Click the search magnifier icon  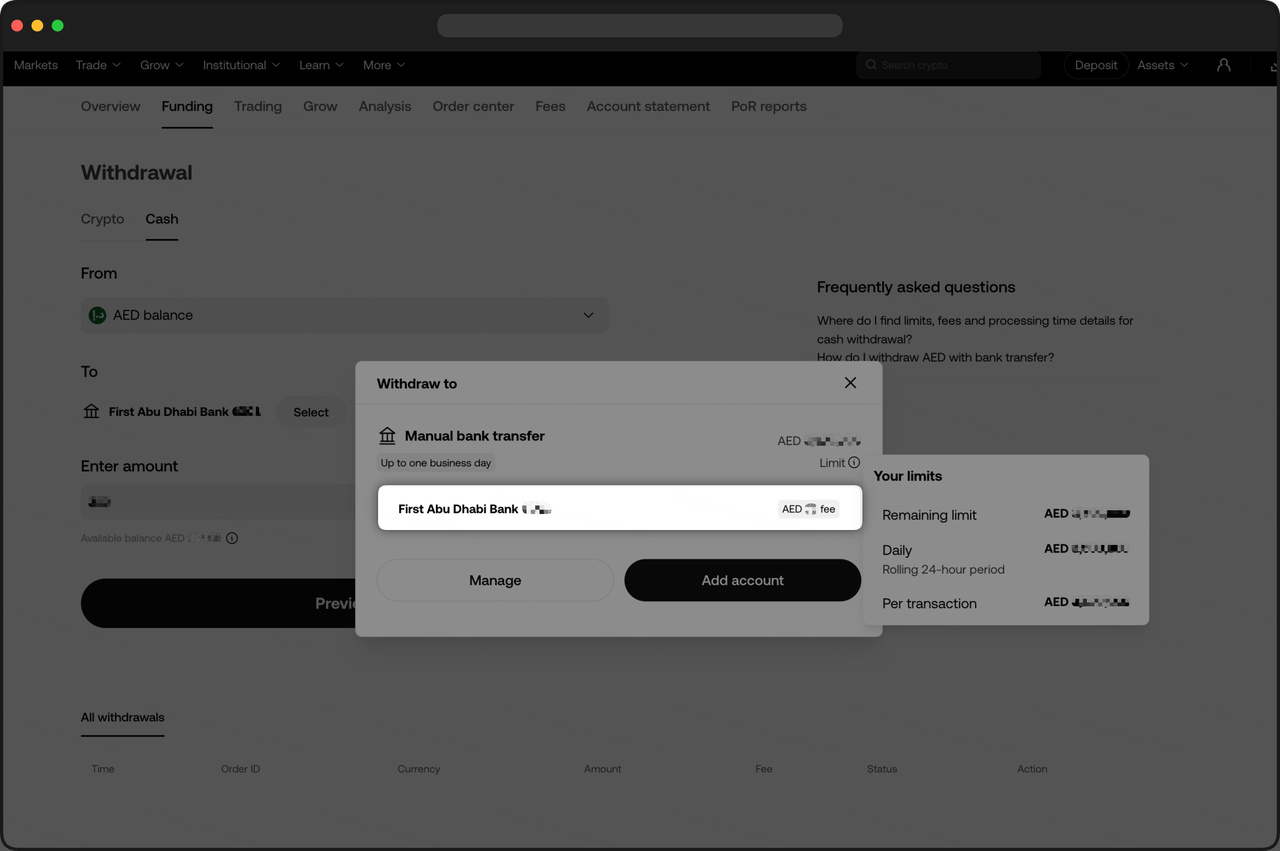point(871,65)
